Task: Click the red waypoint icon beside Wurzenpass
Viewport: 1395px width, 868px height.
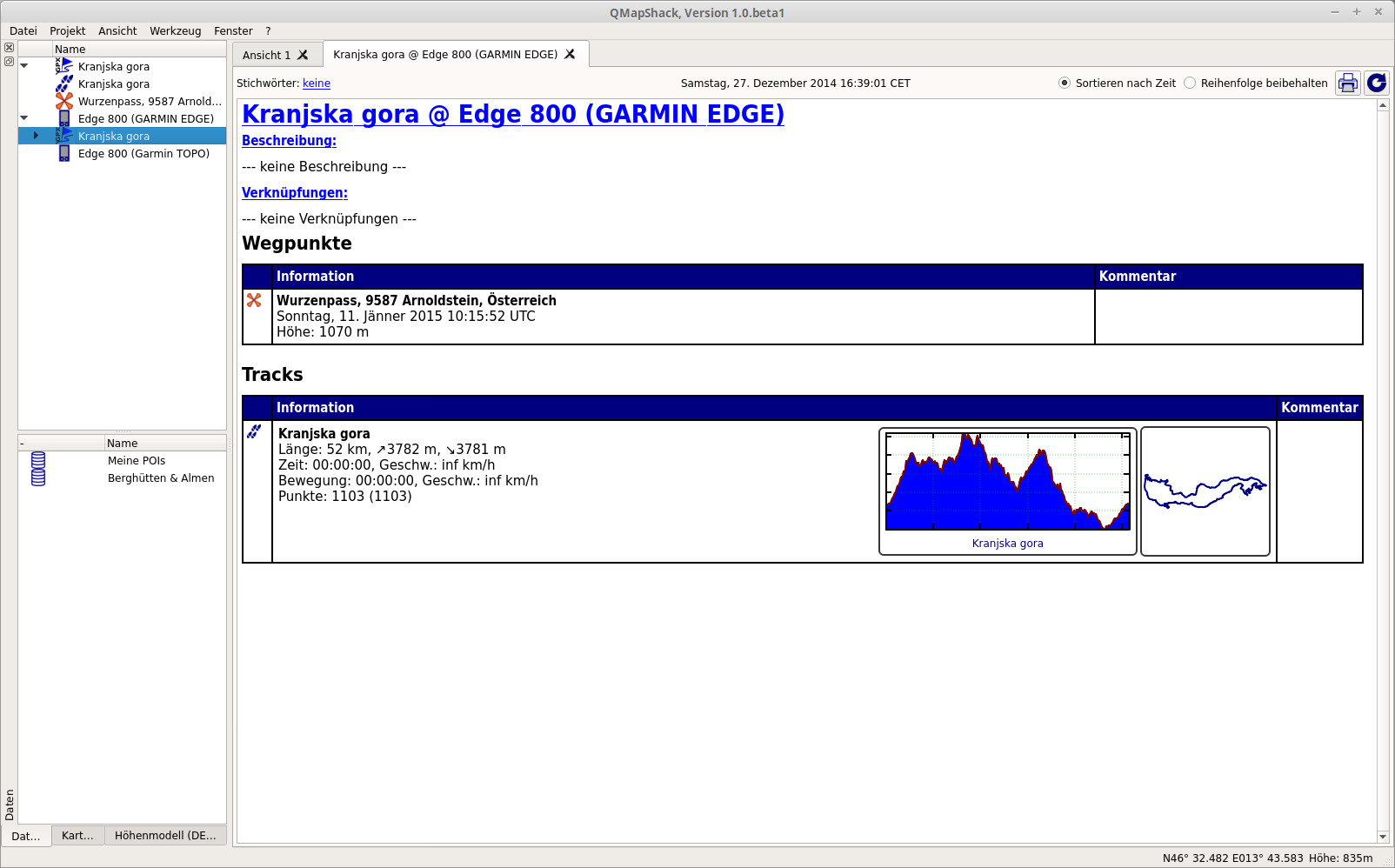Action: click(x=64, y=101)
